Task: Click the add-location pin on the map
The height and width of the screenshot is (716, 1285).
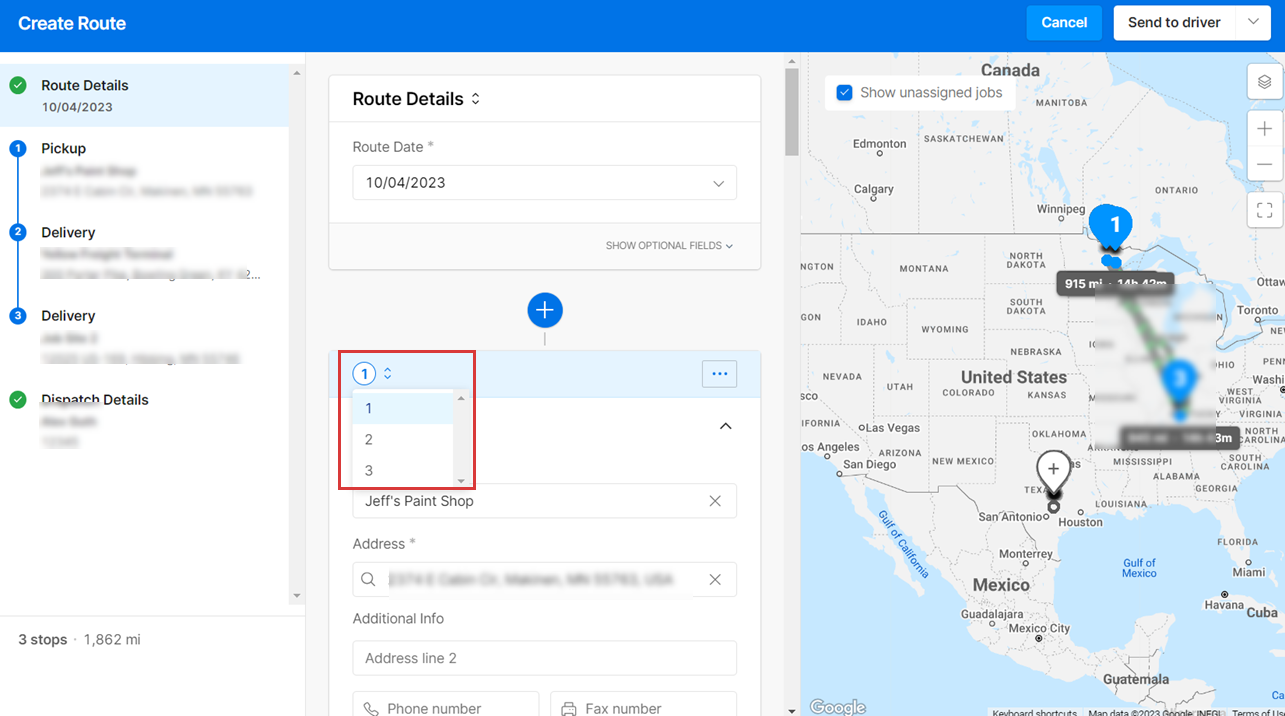Action: 1053,470
